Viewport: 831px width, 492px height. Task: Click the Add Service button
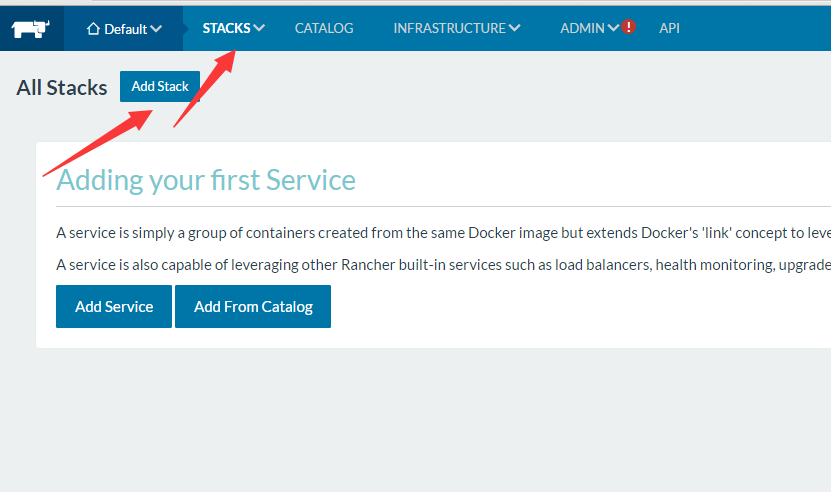114,306
